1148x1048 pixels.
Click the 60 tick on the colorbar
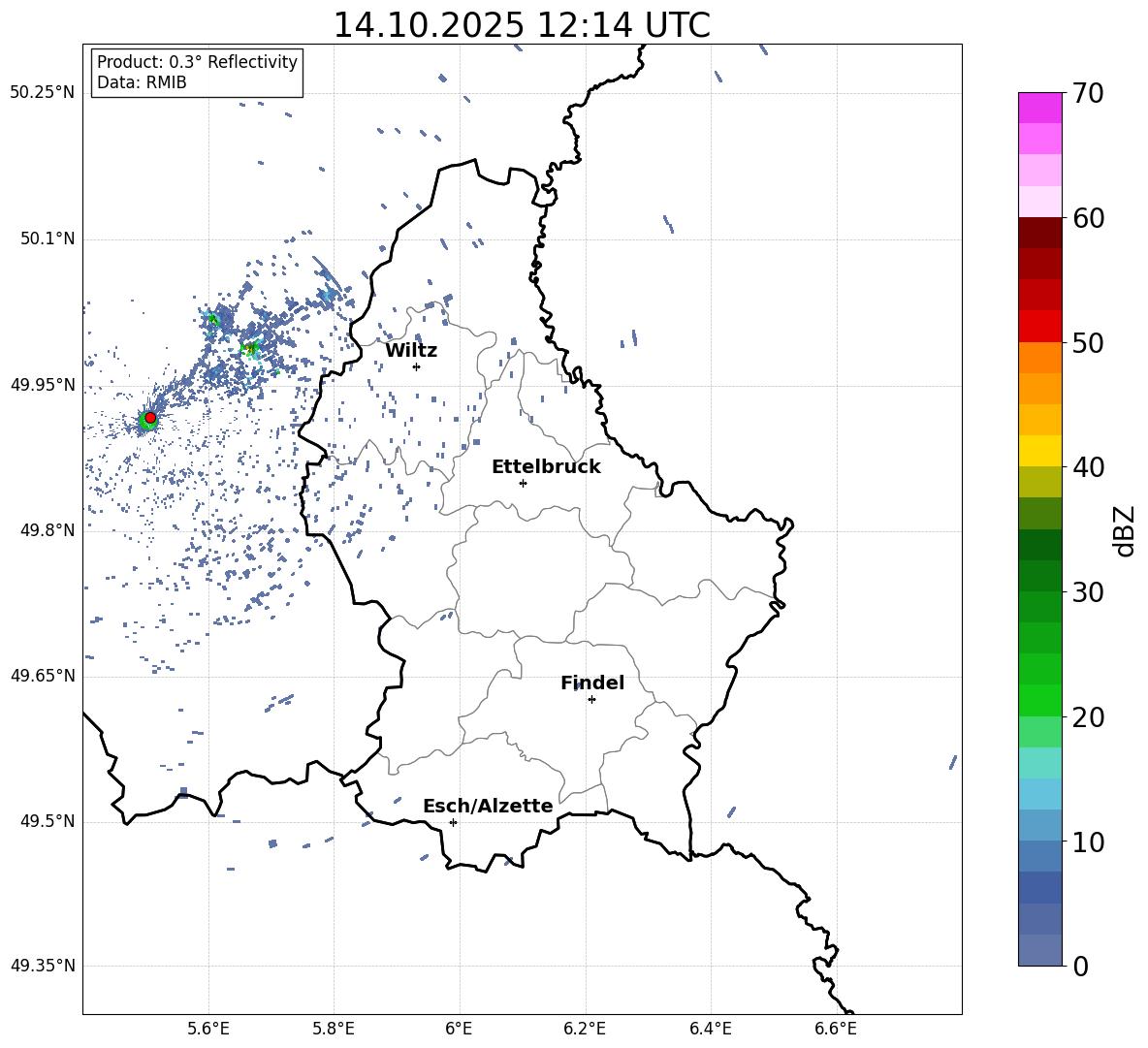1088,218
